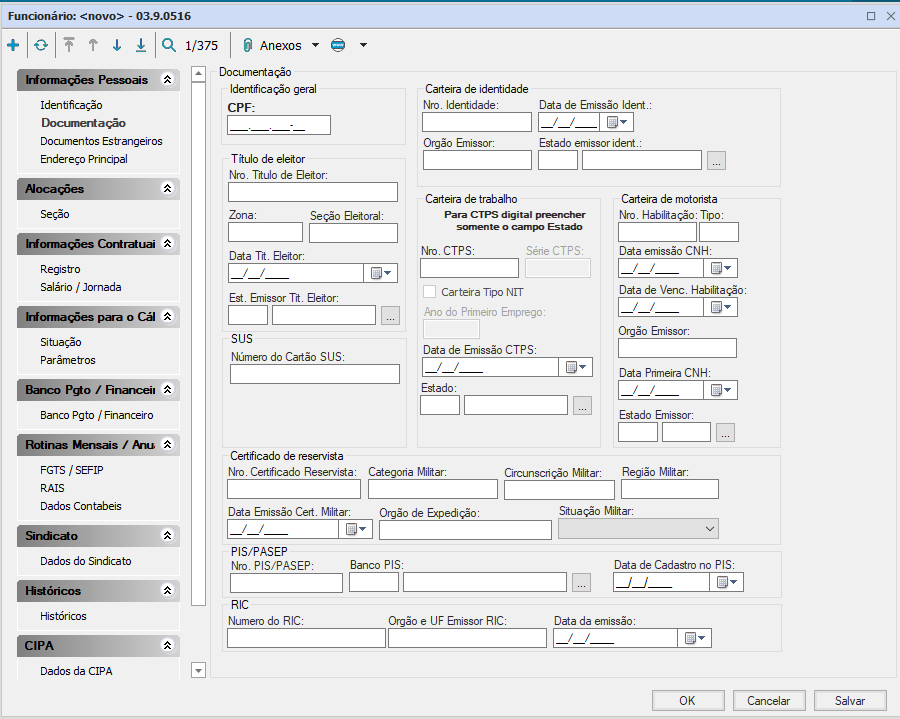900x719 pixels.
Task: Expand the Anexos dropdown arrow
Action: [x=315, y=45]
